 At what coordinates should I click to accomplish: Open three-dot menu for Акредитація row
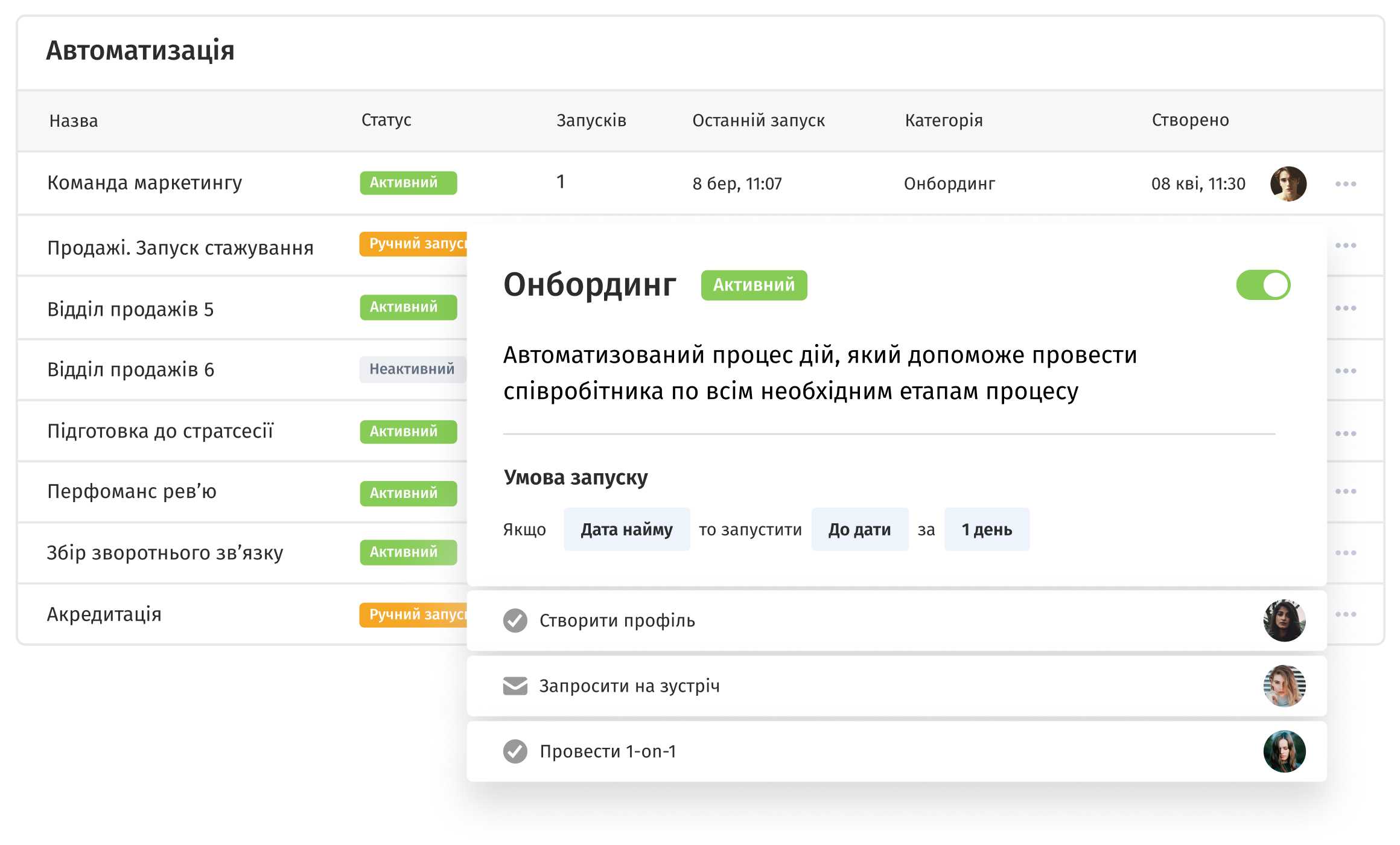[1345, 614]
